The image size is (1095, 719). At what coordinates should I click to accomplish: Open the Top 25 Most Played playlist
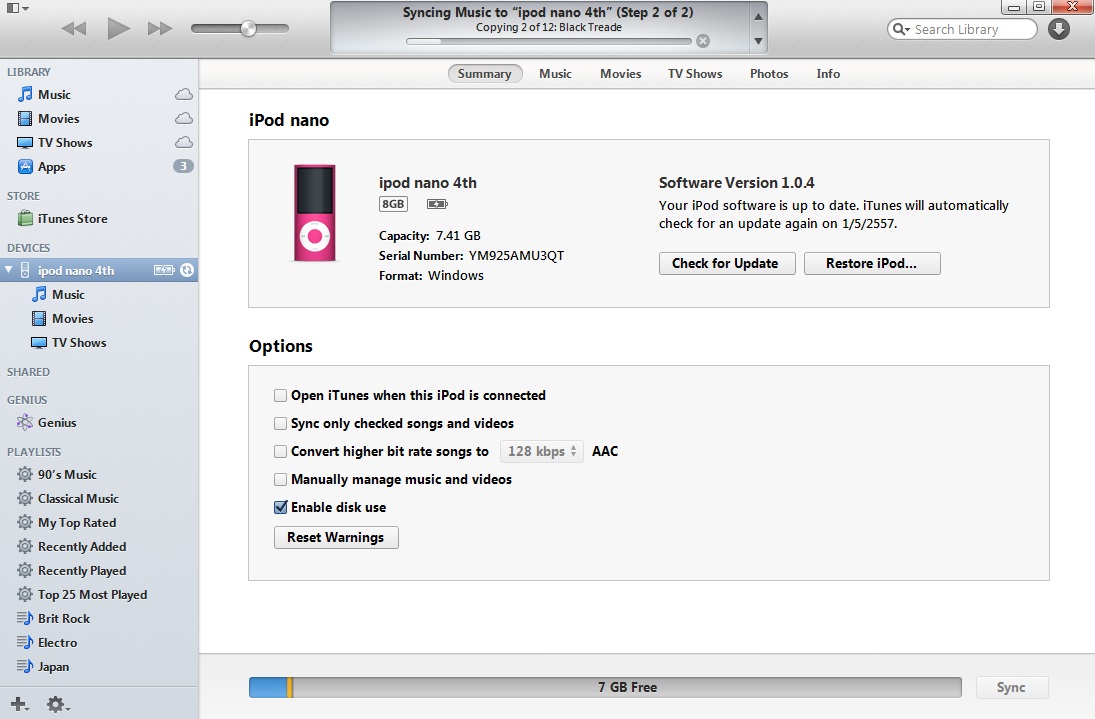tap(92, 594)
